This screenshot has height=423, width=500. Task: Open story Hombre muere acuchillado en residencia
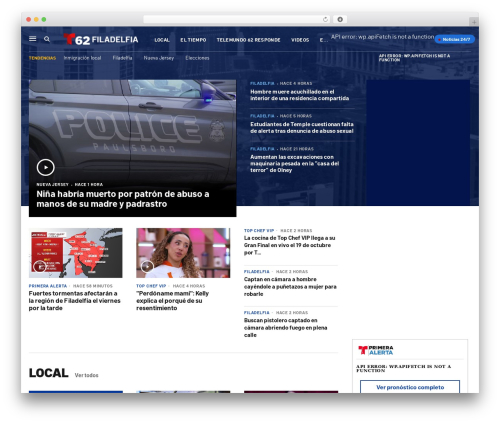point(299,95)
